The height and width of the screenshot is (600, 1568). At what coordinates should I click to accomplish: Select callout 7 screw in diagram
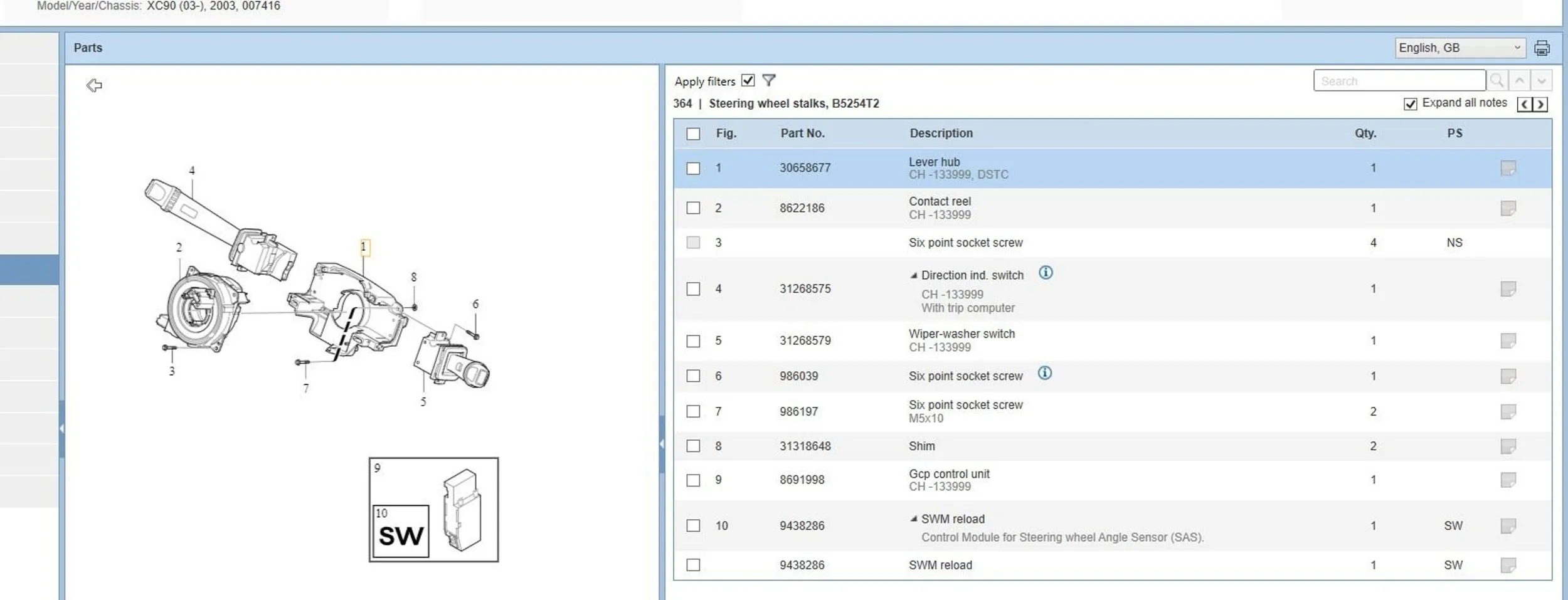click(305, 389)
